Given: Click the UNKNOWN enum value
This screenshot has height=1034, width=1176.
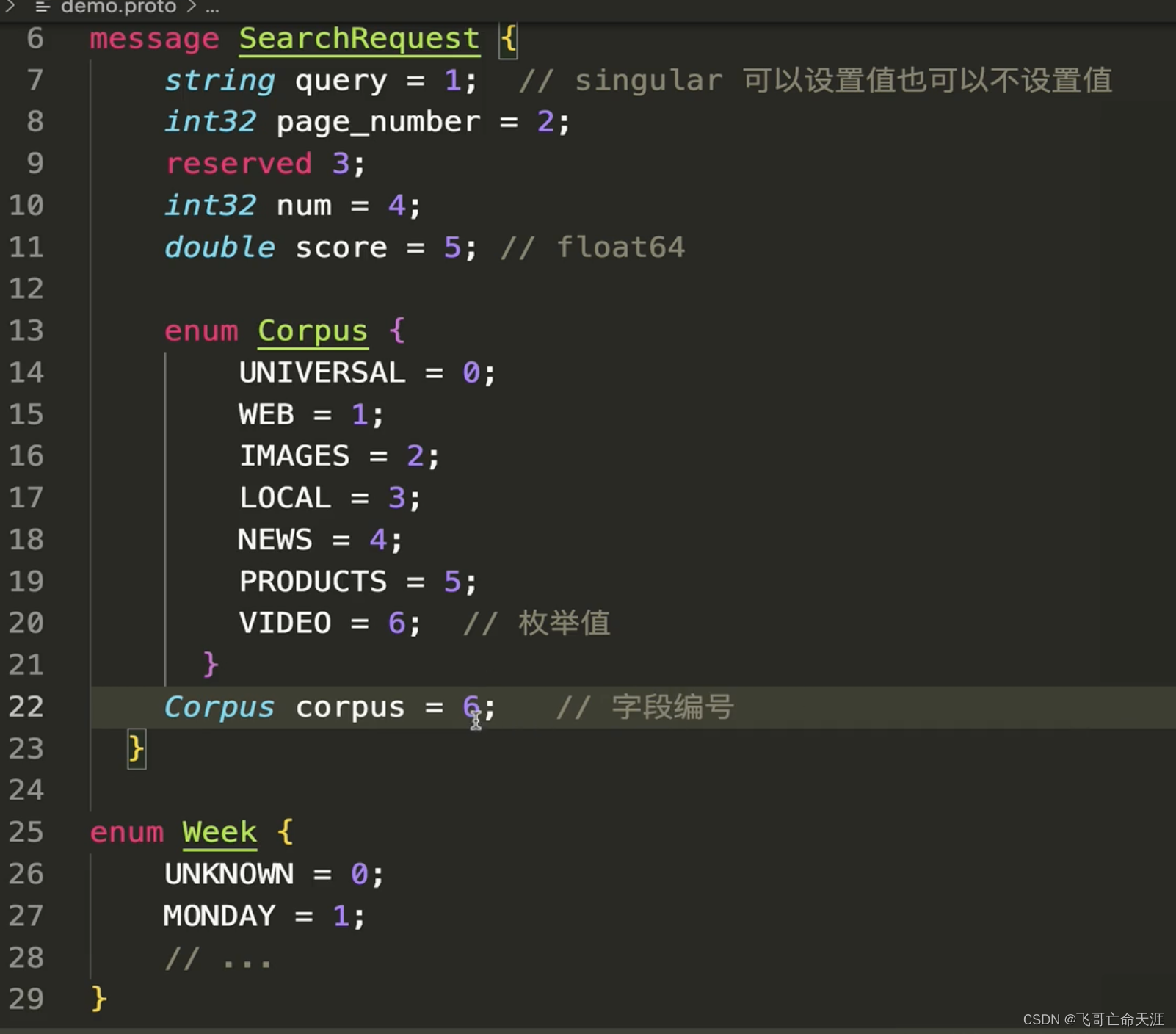Looking at the screenshot, I should (x=229, y=874).
